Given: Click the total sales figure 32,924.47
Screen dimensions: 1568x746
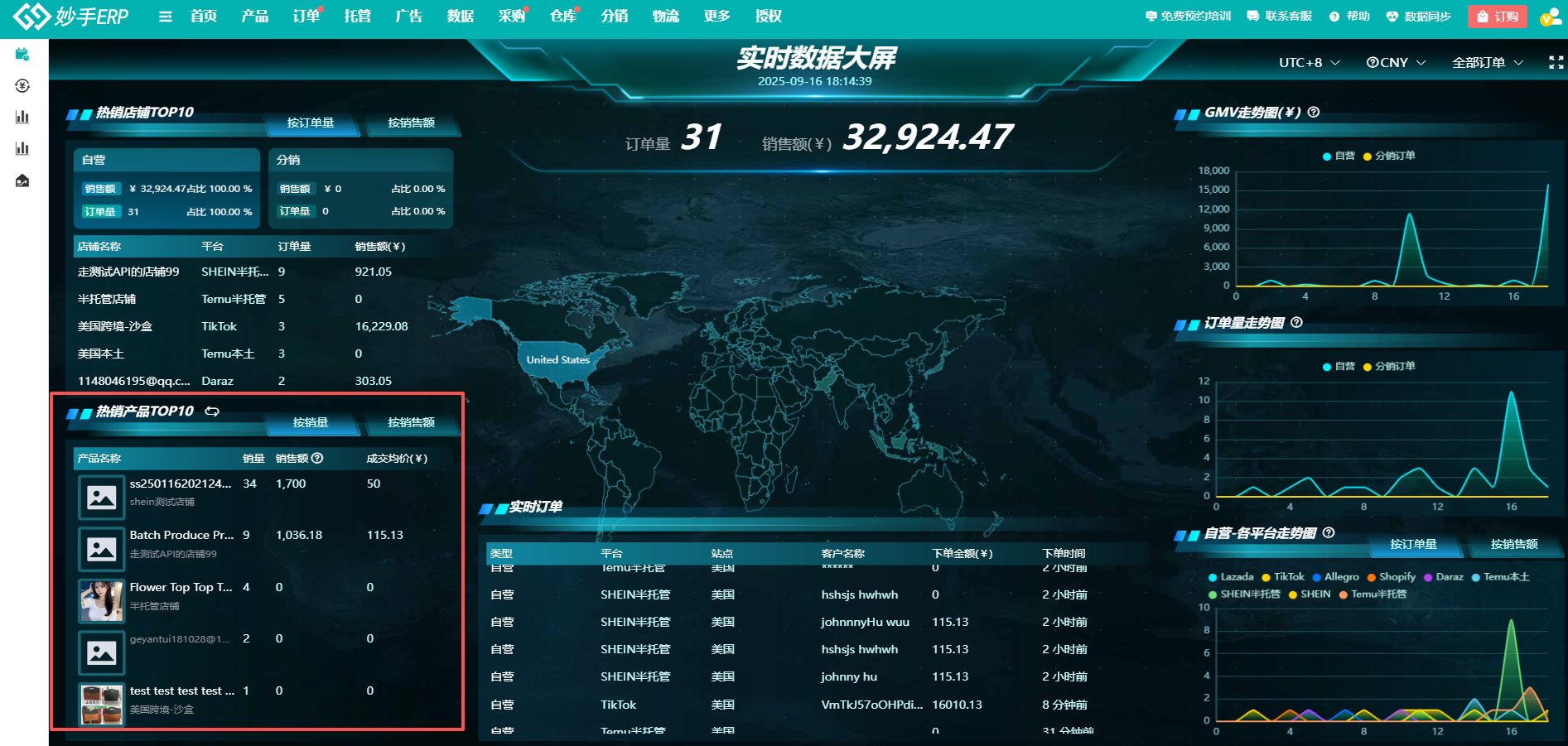Looking at the screenshot, I should 928,137.
